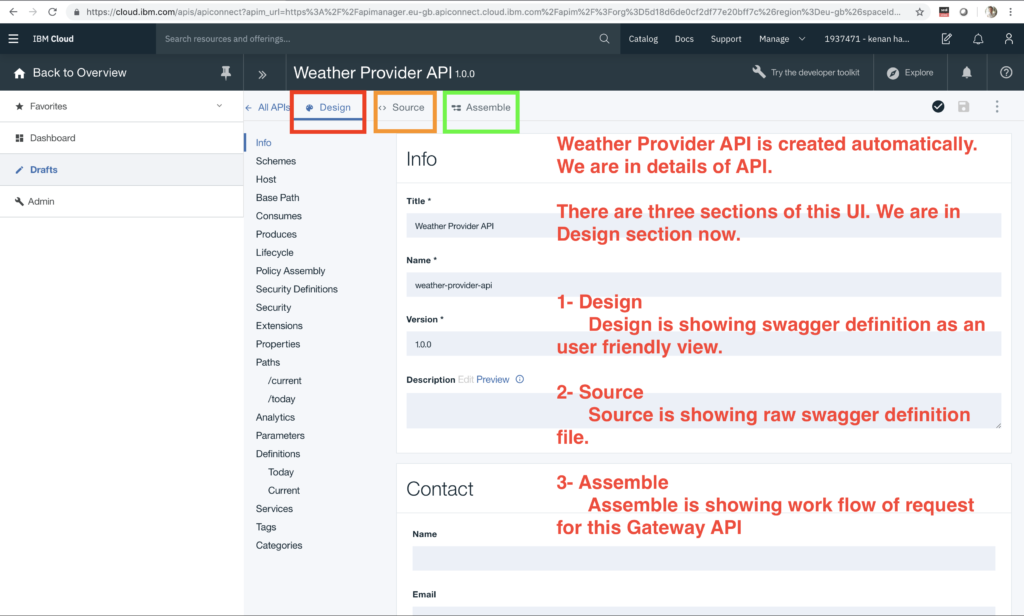Open the browser three-dot menu
This screenshot has height=616, width=1024.
coord(1010,12)
